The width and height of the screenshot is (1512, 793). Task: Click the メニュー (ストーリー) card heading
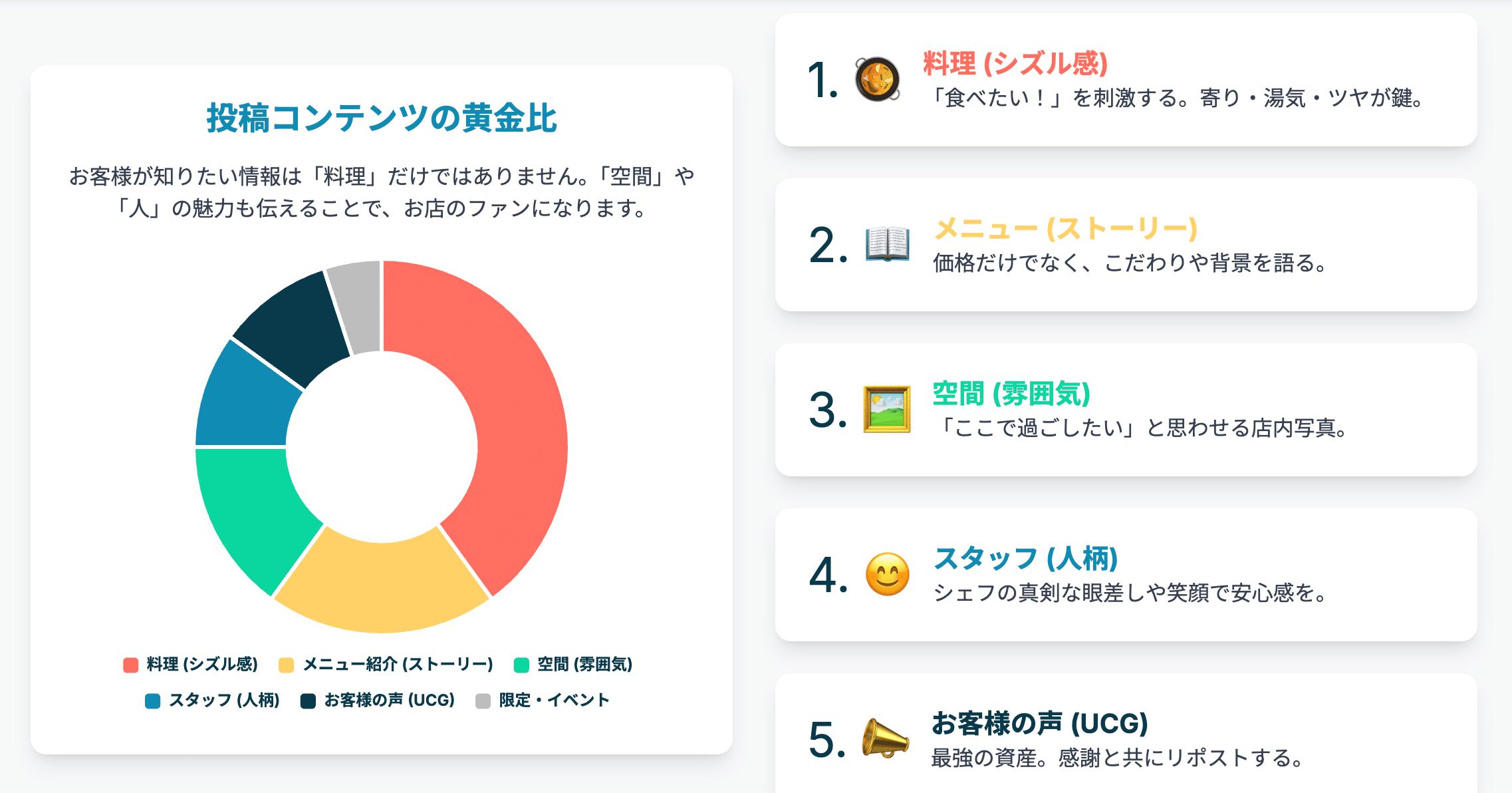(x=1065, y=229)
